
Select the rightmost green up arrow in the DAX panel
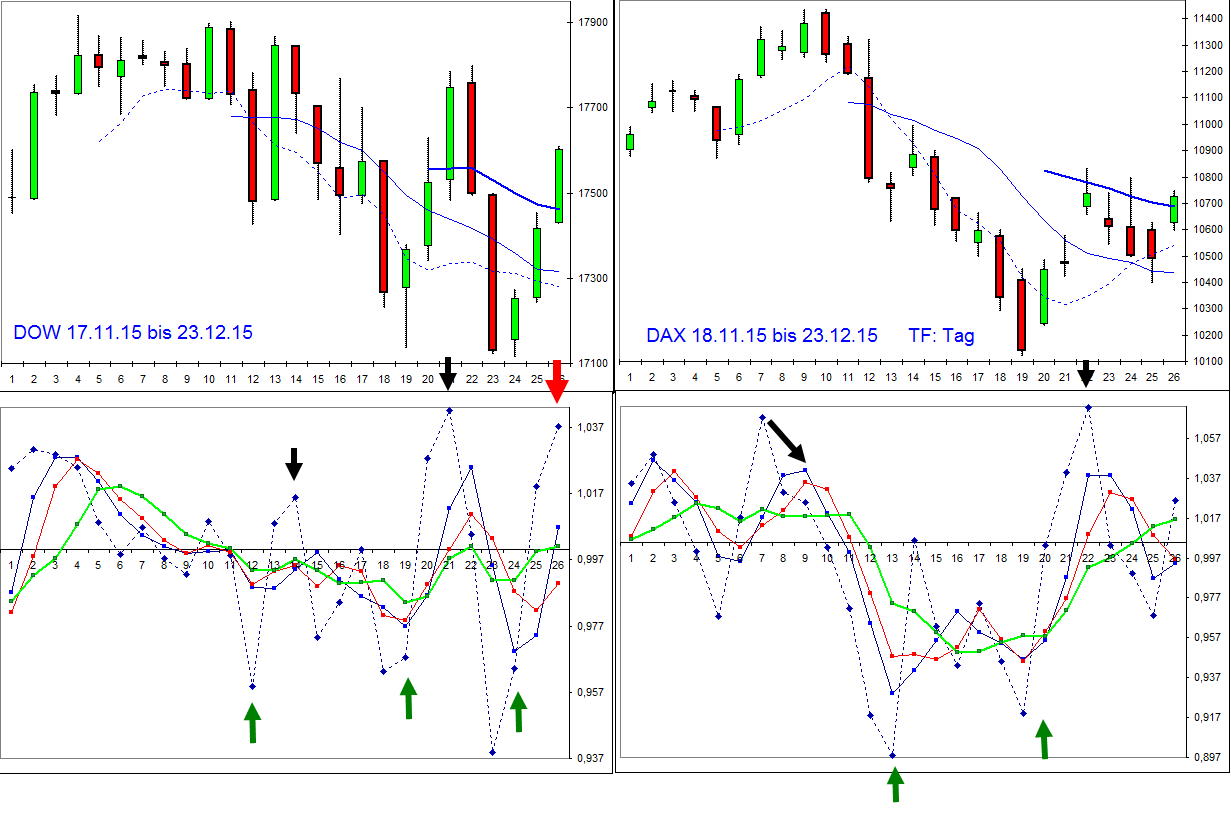pos(1043,740)
